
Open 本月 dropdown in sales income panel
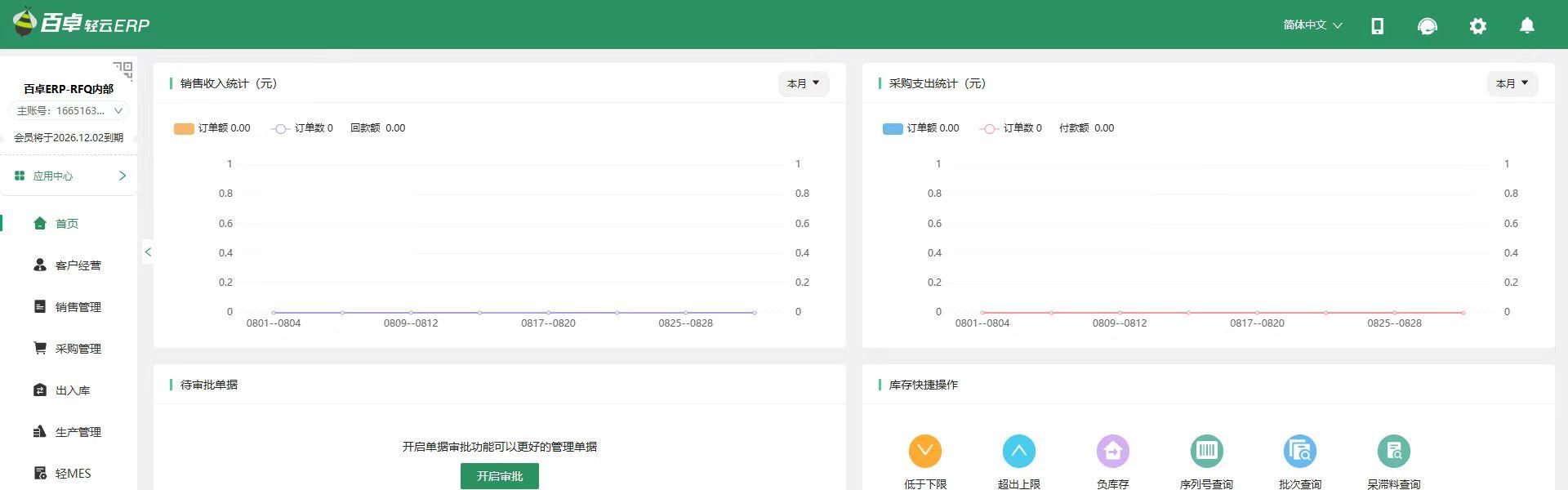tap(803, 83)
